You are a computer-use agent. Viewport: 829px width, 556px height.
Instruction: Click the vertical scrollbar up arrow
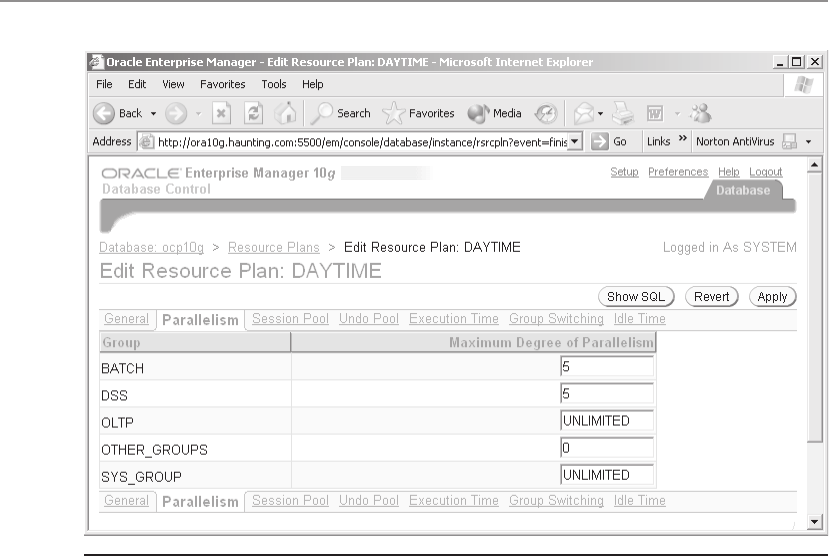tap(814, 165)
